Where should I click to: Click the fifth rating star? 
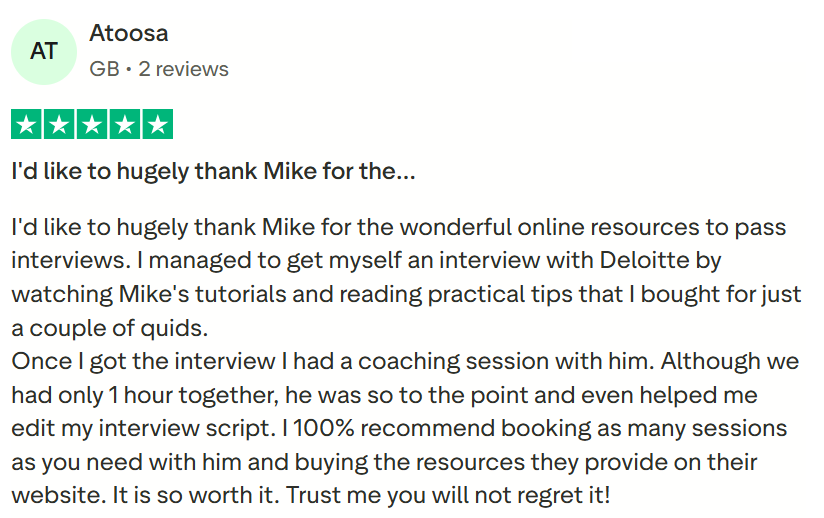click(157, 125)
